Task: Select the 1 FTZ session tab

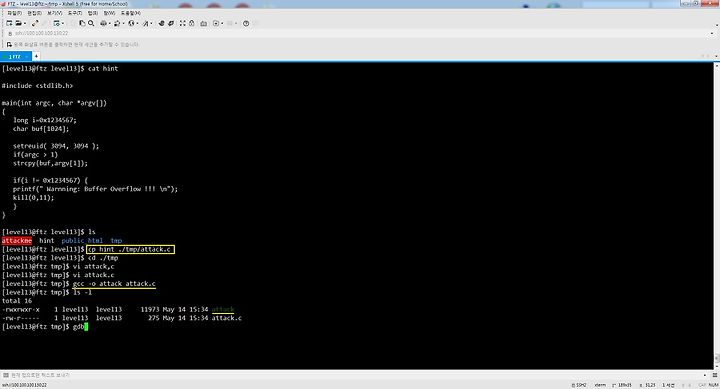Action: [x=16, y=56]
